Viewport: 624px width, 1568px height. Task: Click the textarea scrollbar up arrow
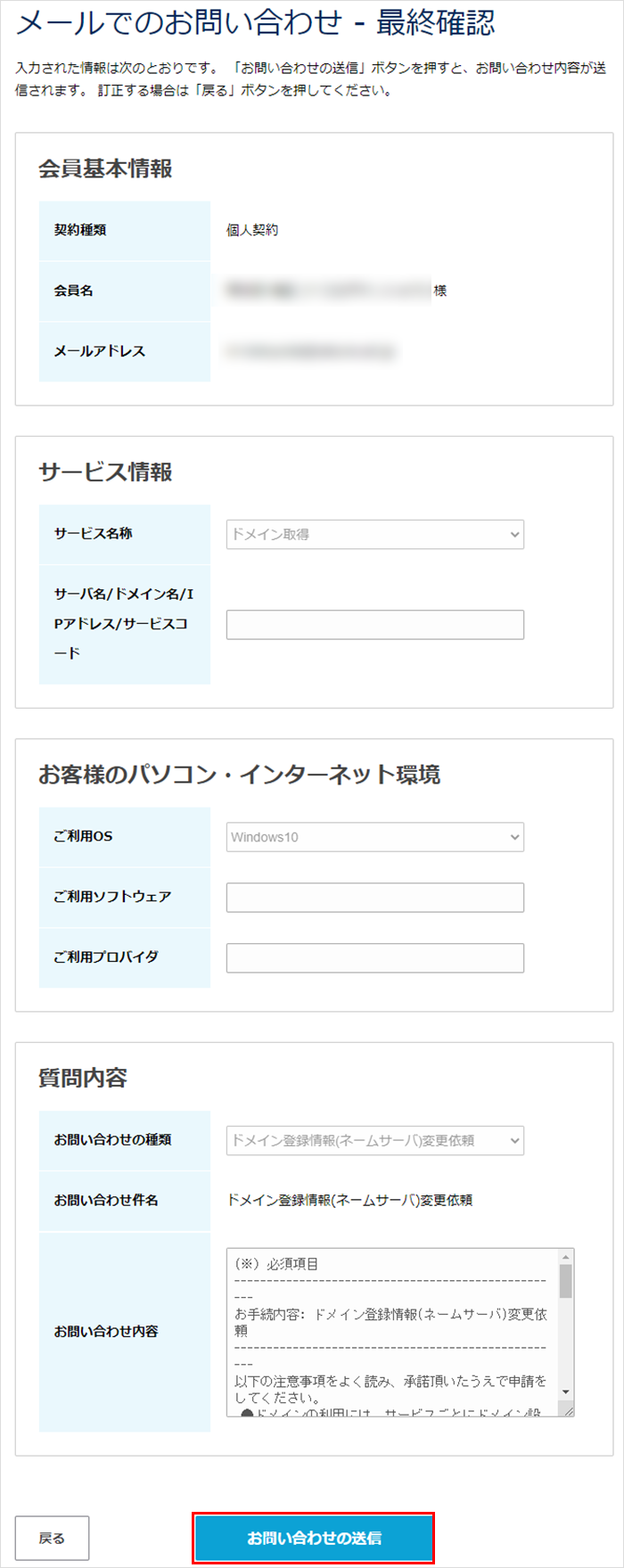(x=565, y=1257)
